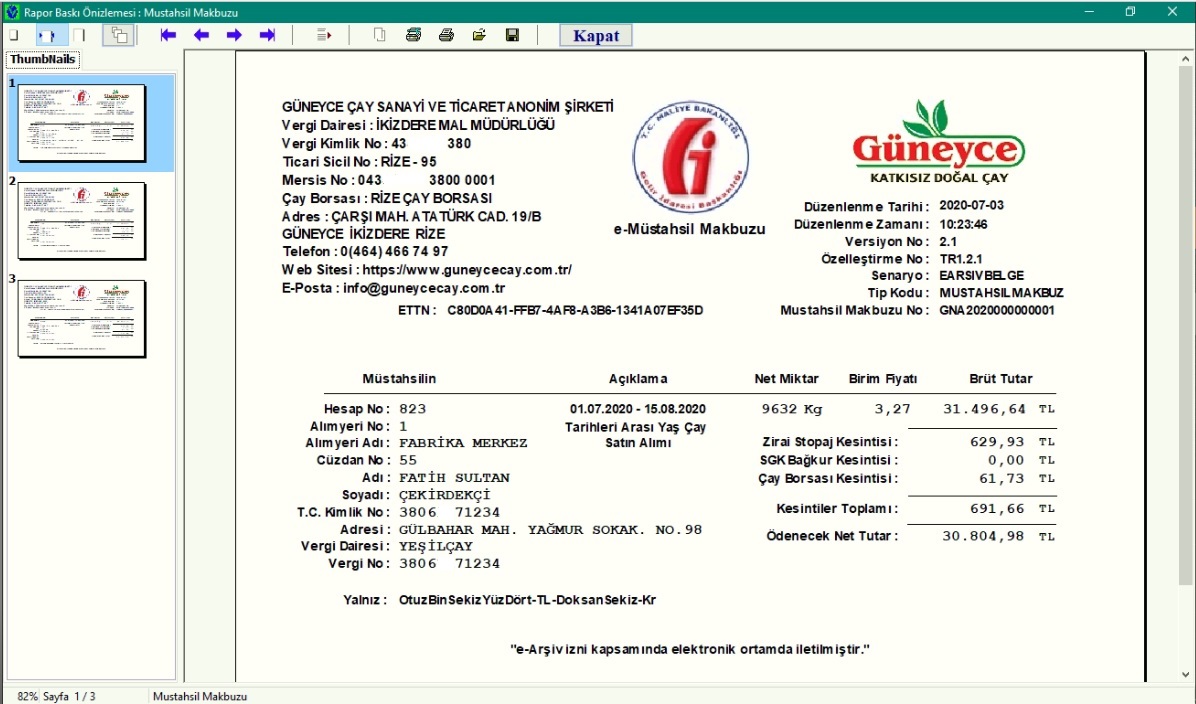Screen dimensions: 1196x704
Task: Click the e-Müstahsil Makbuzu heading
Action: 690,229
